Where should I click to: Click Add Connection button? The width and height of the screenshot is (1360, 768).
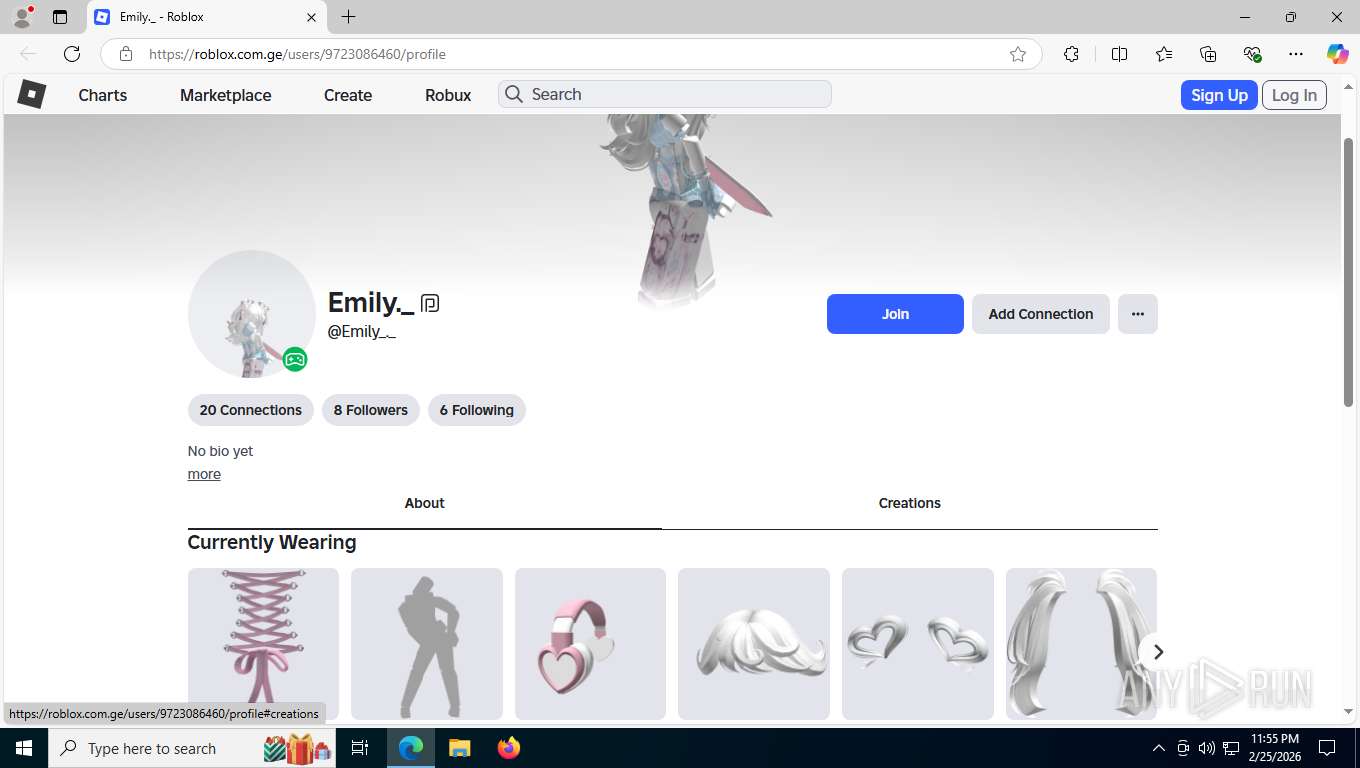point(1041,314)
